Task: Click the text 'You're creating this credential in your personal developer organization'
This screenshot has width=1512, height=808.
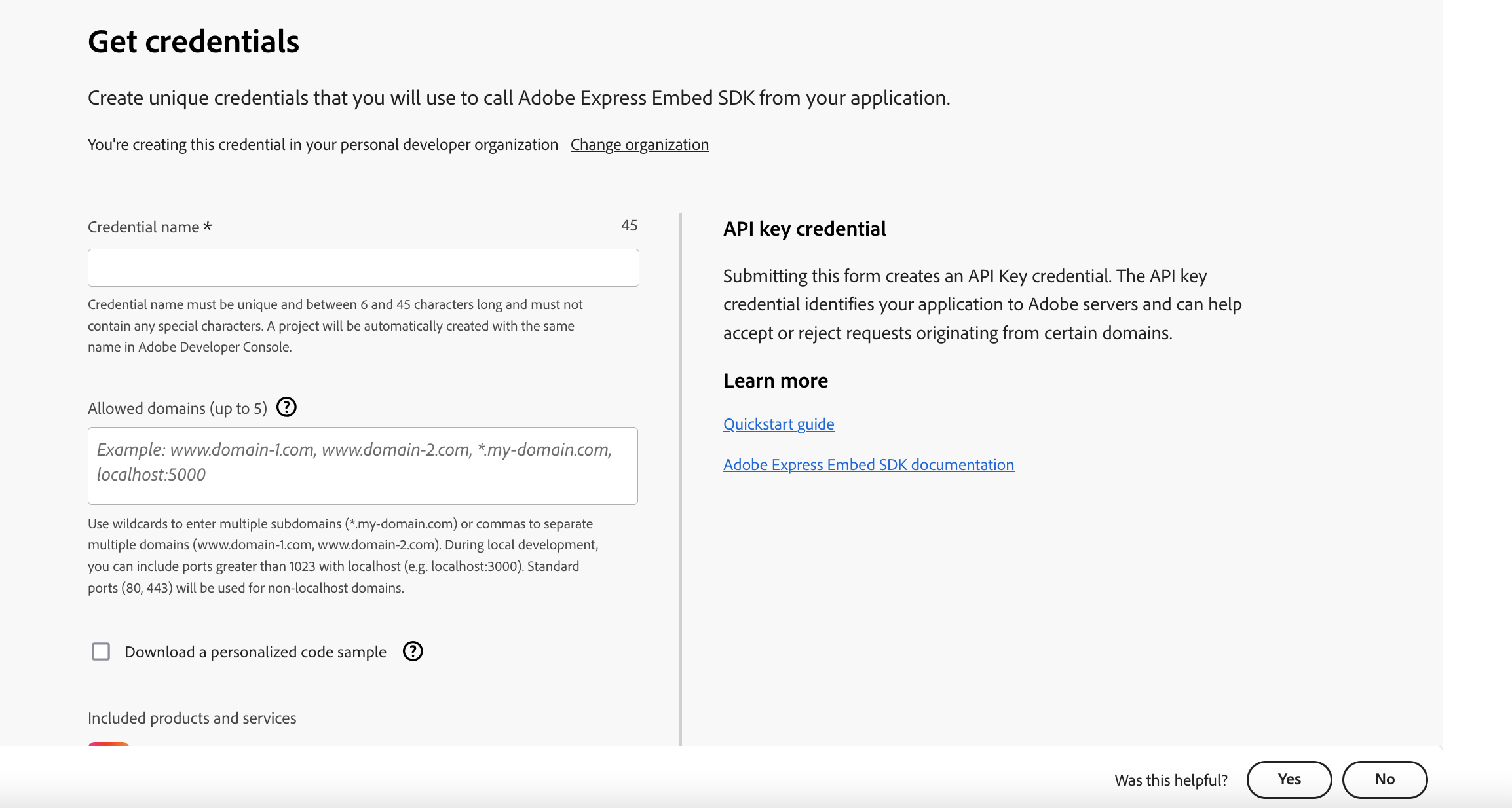Action: tap(323, 144)
